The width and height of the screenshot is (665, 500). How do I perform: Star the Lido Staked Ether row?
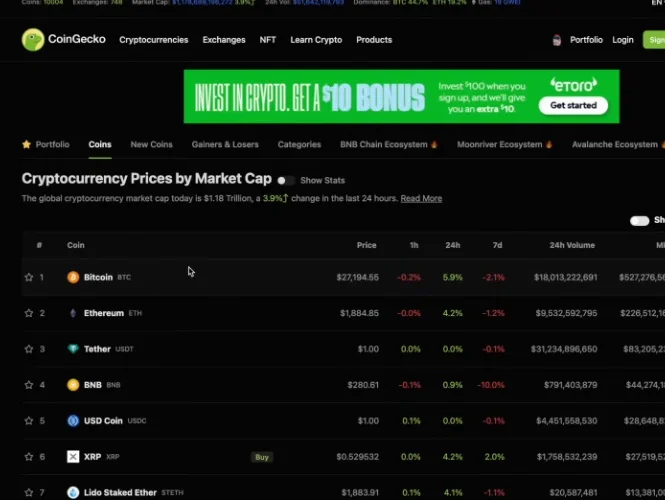tap(28, 492)
